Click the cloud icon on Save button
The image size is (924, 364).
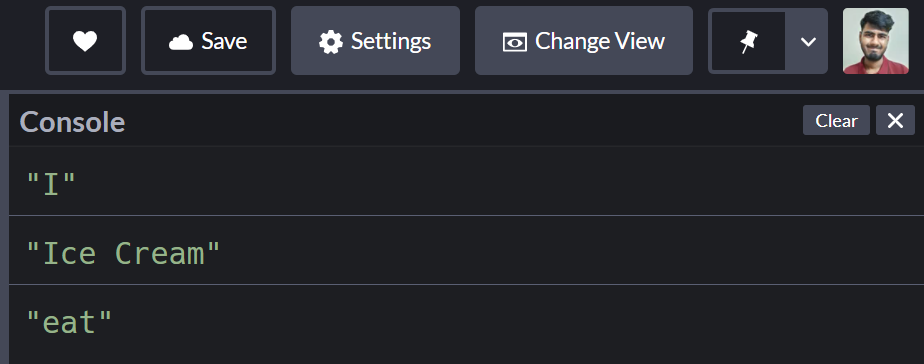(181, 42)
